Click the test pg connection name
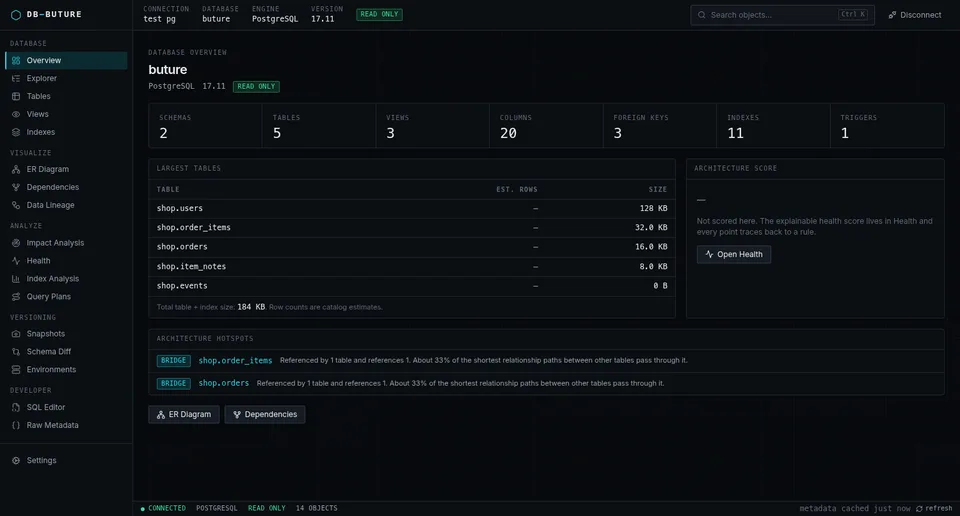 coord(159,19)
